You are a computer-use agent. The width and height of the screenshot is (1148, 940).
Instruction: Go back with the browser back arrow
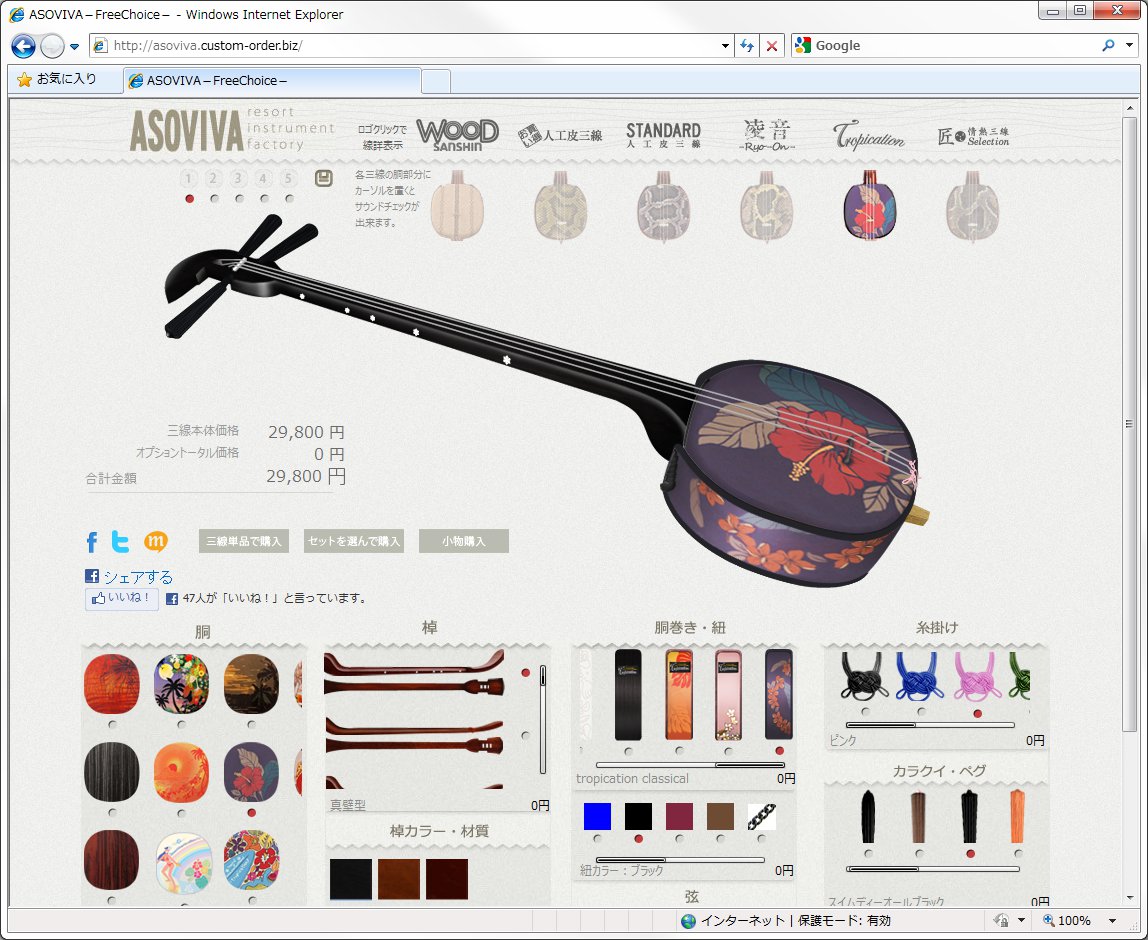click(23, 46)
